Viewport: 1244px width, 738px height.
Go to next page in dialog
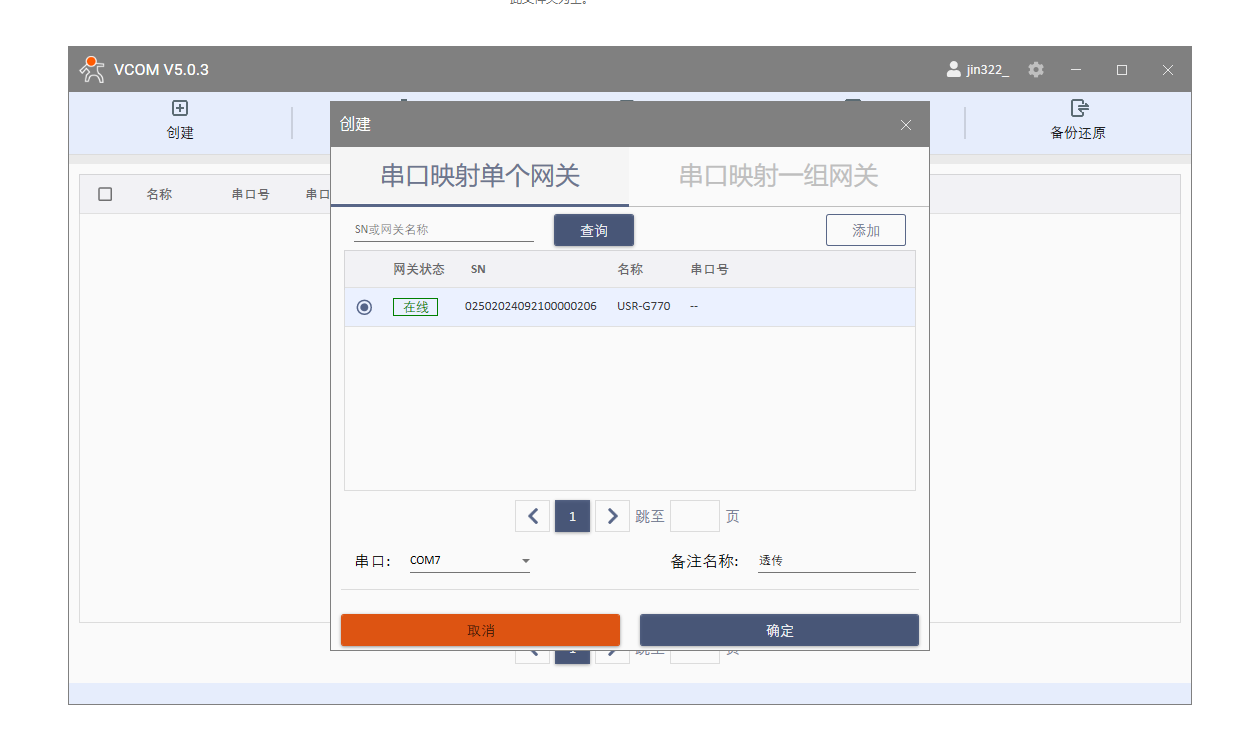612,516
